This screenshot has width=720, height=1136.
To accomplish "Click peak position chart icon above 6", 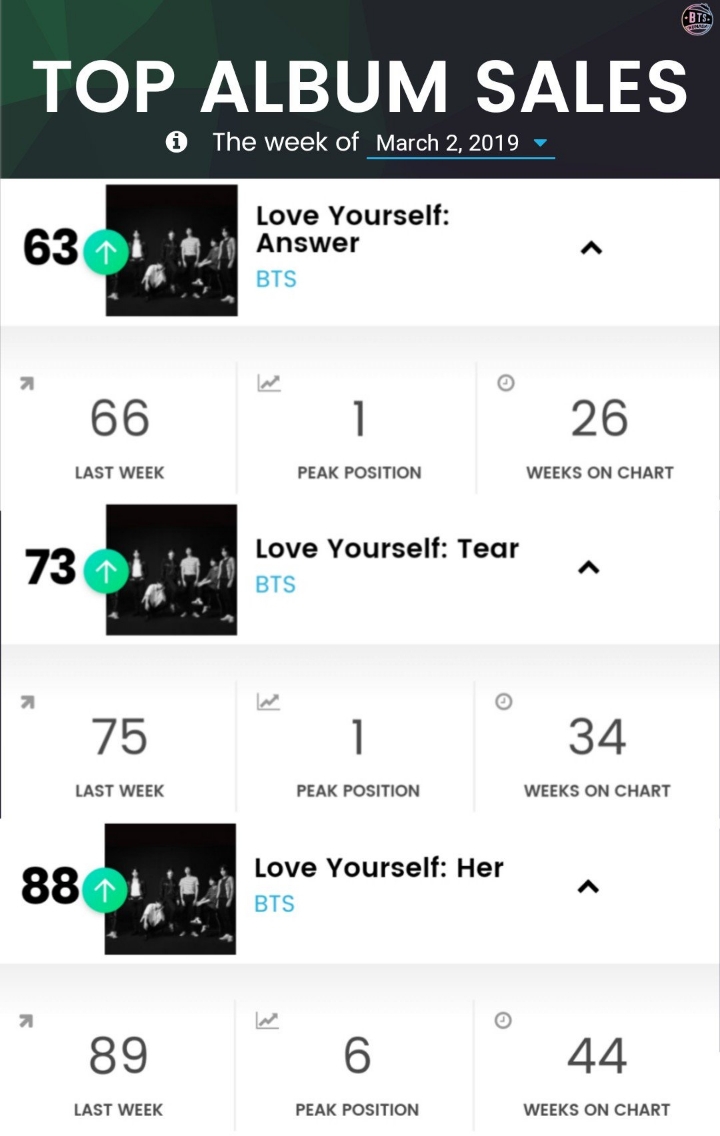I will [267, 1020].
